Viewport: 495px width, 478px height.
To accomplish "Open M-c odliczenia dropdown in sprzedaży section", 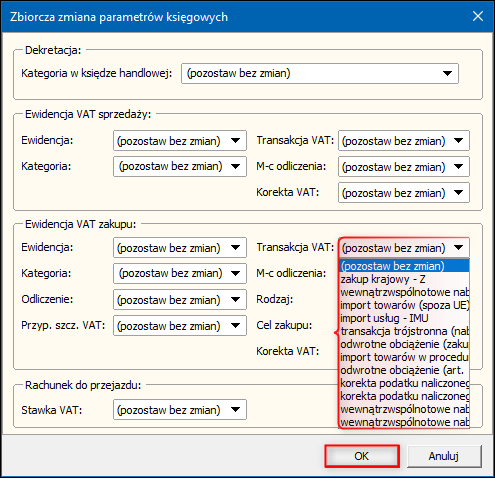I will pos(404,166).
